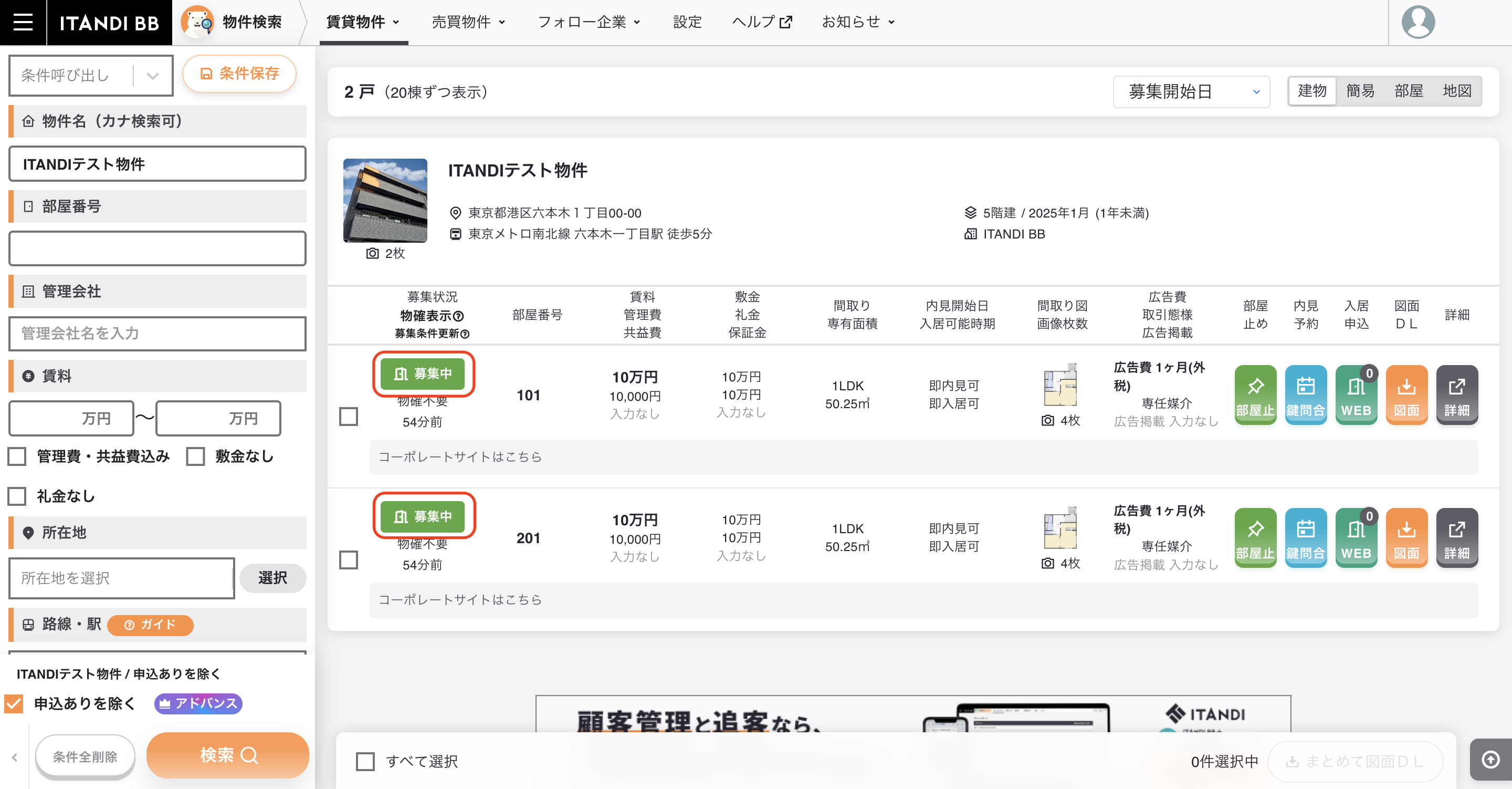Click the 物確表示 help icon

(x=459, y=316)
